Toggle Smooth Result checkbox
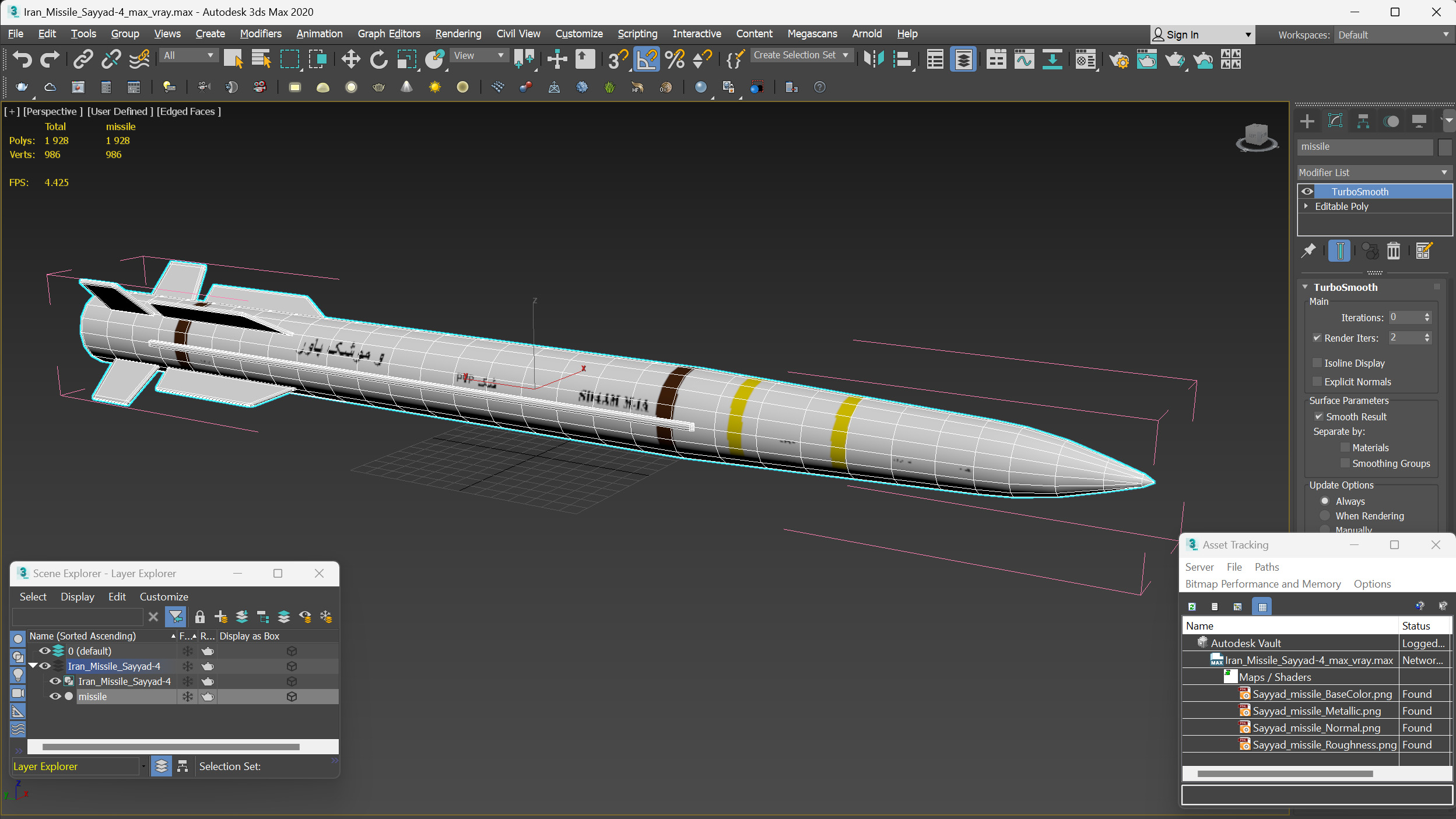The width and height of the screenshot is (1456, 819). tap(1319, 417)
